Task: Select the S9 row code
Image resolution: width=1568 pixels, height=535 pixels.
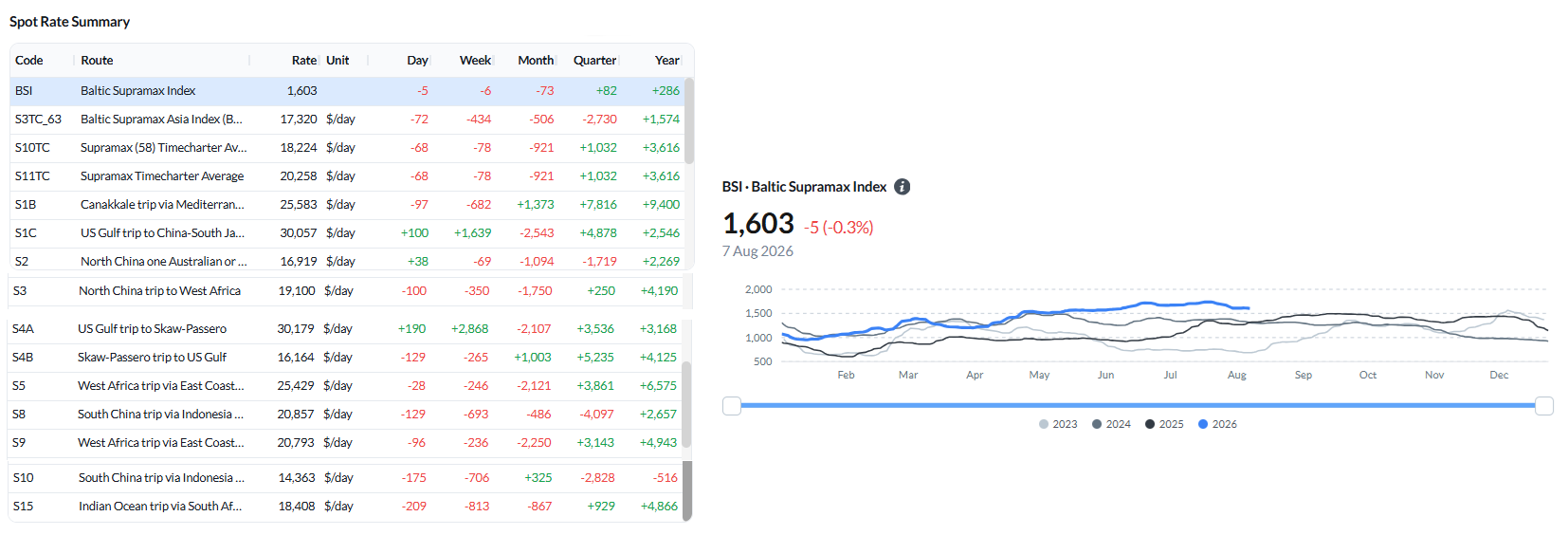Action: click(19, 443)
